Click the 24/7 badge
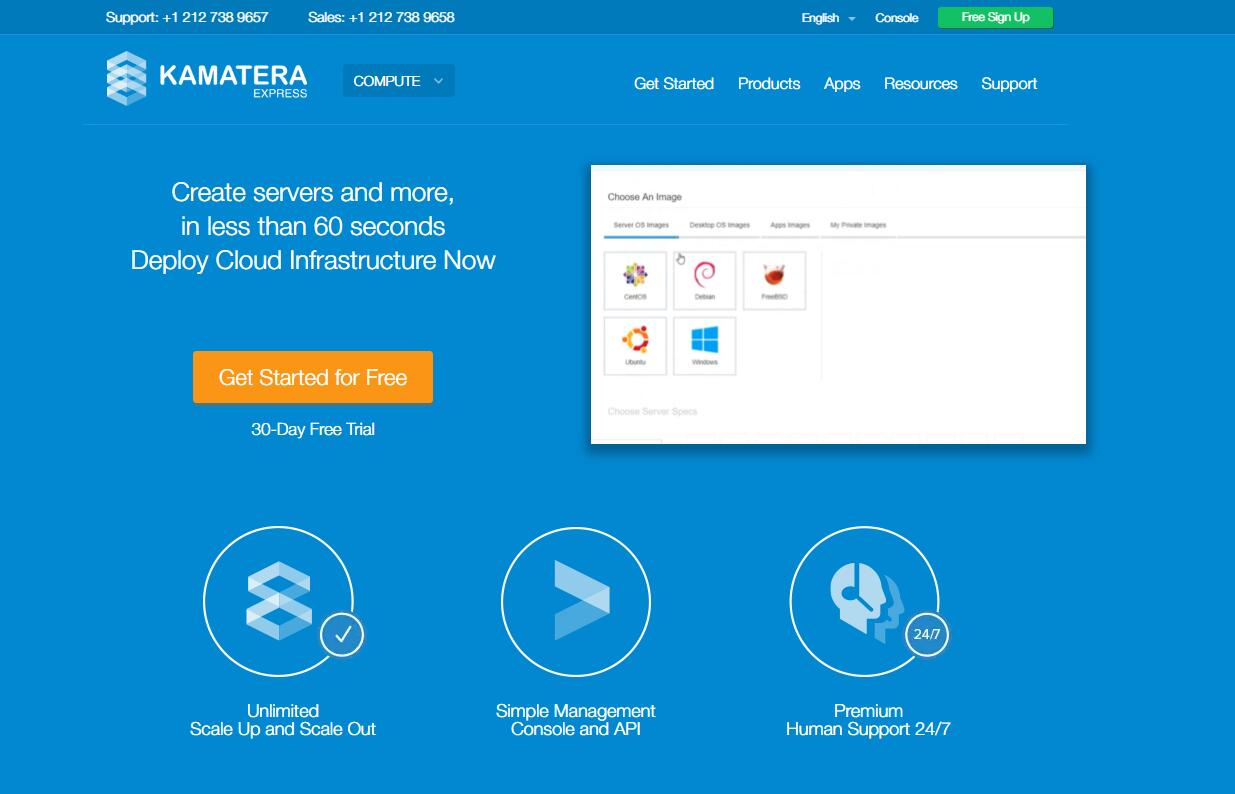Viewport: 1235px width, 794px height. point(927,634)
